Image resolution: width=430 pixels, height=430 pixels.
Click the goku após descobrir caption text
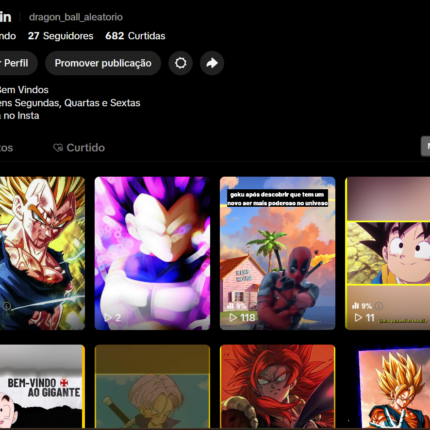pos(278,199)
